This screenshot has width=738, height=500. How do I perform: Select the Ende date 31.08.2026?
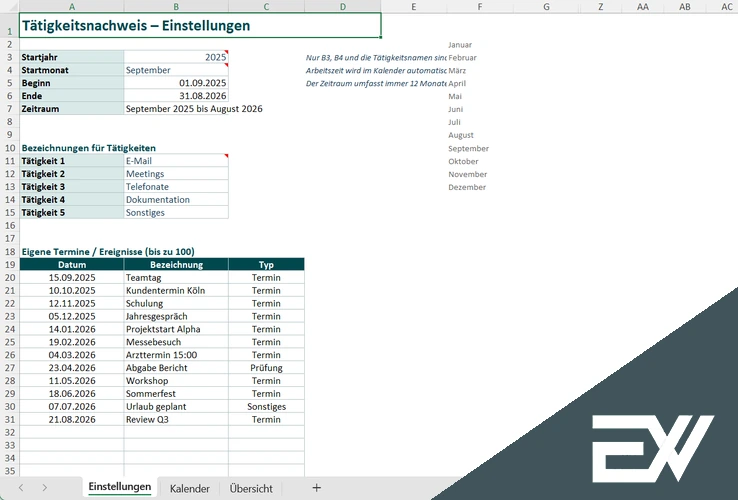click(176, 96)
